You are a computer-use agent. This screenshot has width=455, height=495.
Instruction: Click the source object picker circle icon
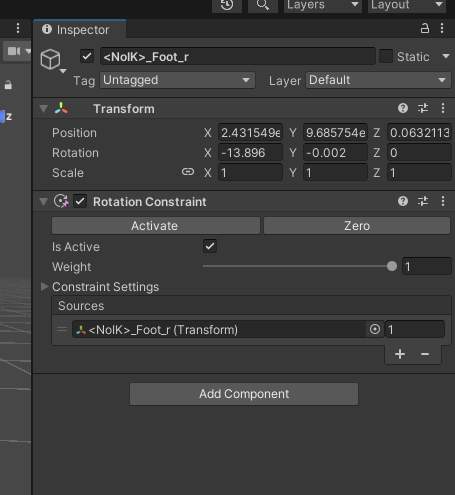pyautogui.click(x=375, y=329)
